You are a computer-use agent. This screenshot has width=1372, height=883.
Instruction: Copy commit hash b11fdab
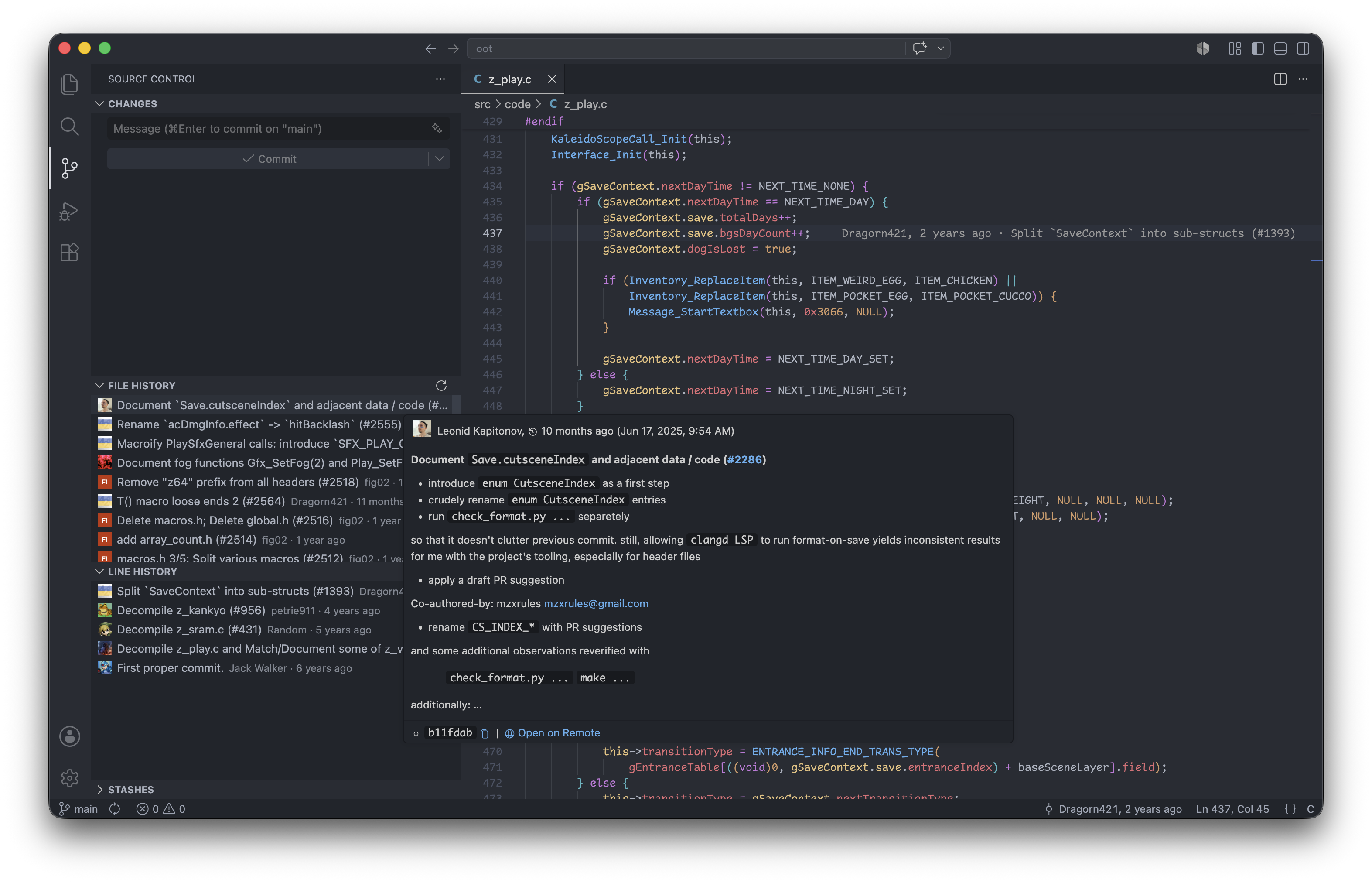(484, 733)
